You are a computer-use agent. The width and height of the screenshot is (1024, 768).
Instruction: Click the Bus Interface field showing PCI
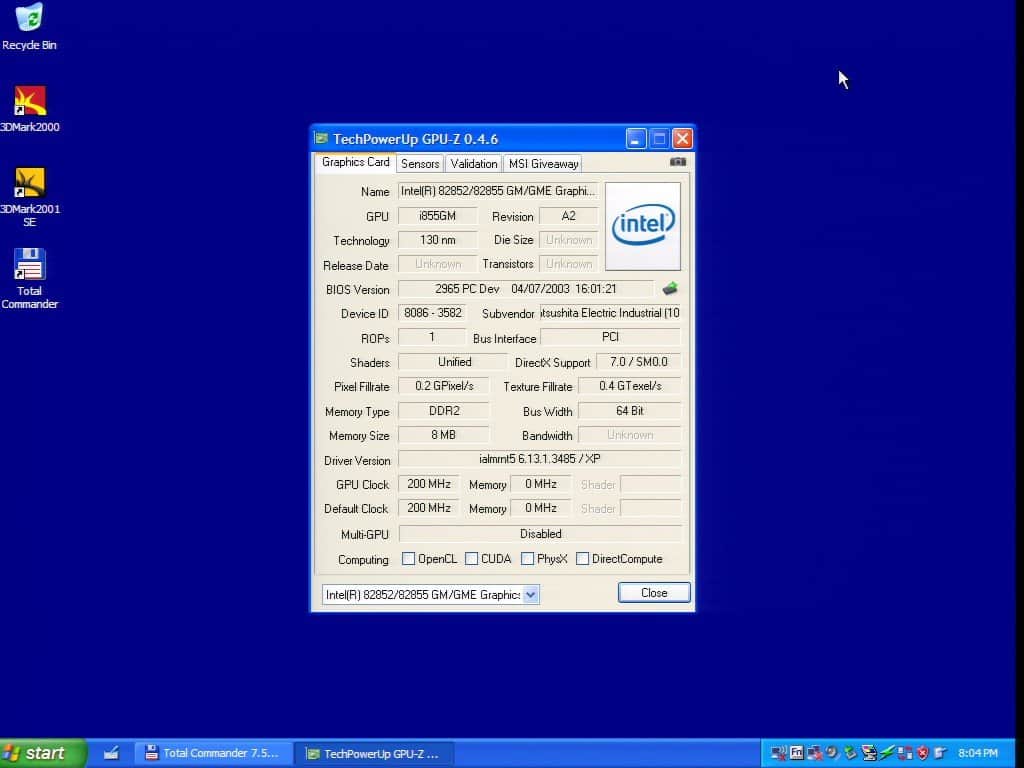[610, 336]
